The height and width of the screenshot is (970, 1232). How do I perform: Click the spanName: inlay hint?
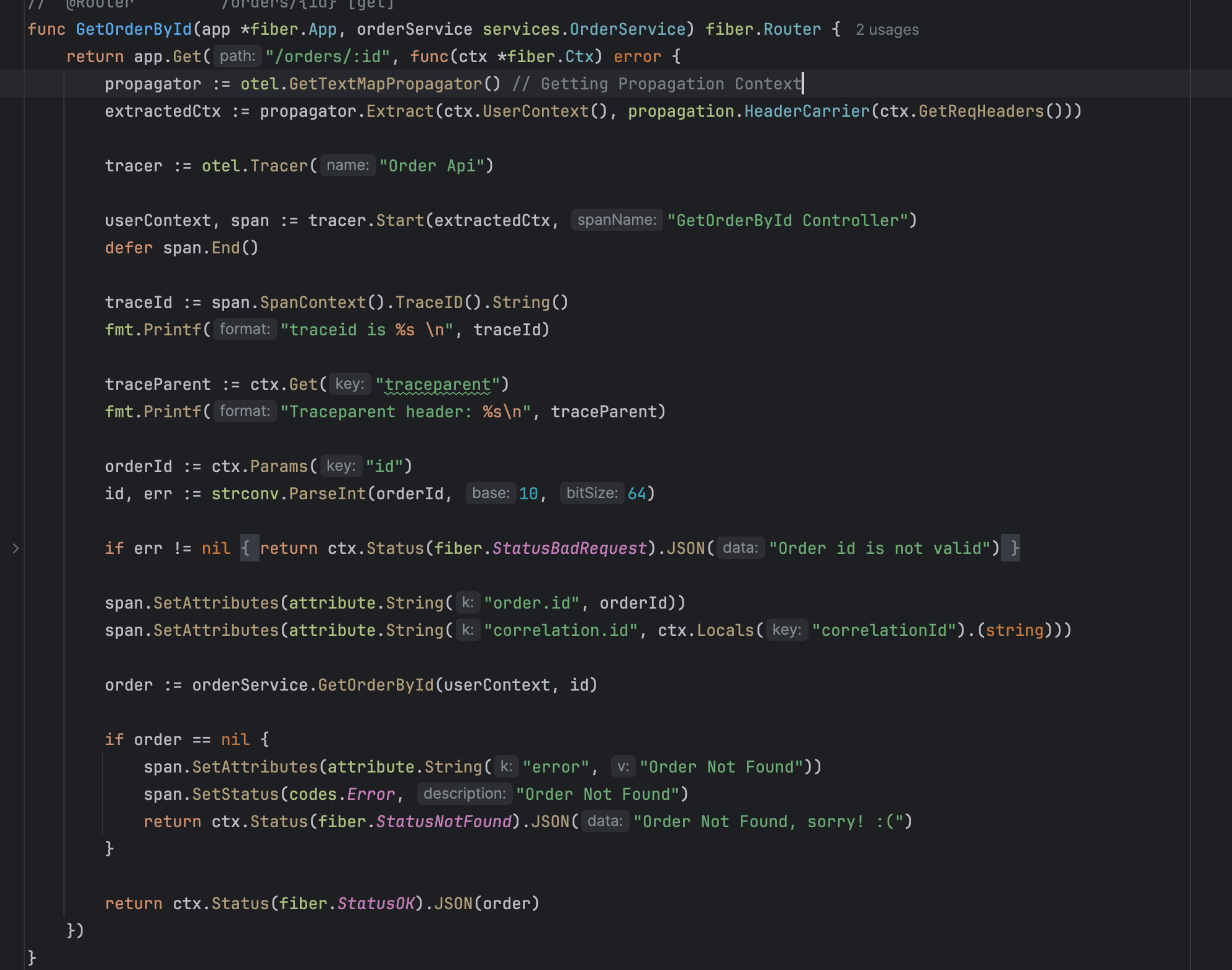617,220
